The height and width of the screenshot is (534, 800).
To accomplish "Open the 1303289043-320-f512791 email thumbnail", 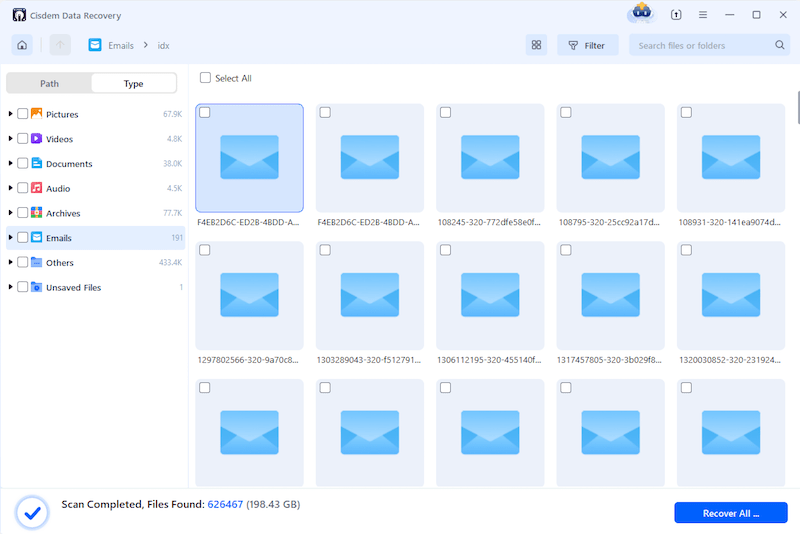I will (x=370, y=295).
